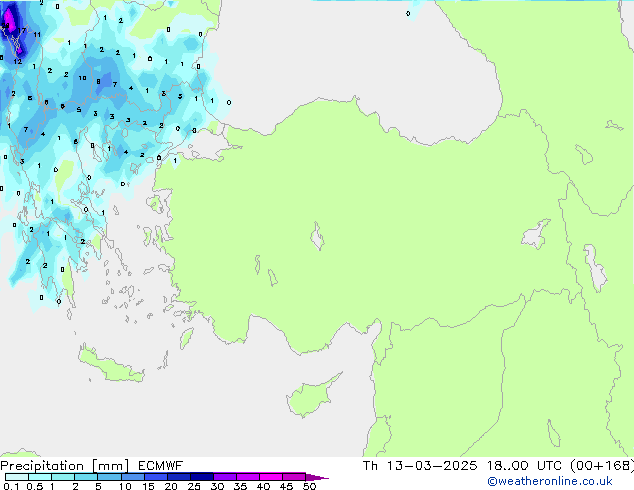Click the 5–10 mm legend color box
Viewport: 634px width, 490px height.
pyautogui.click(x=109, y=477)
